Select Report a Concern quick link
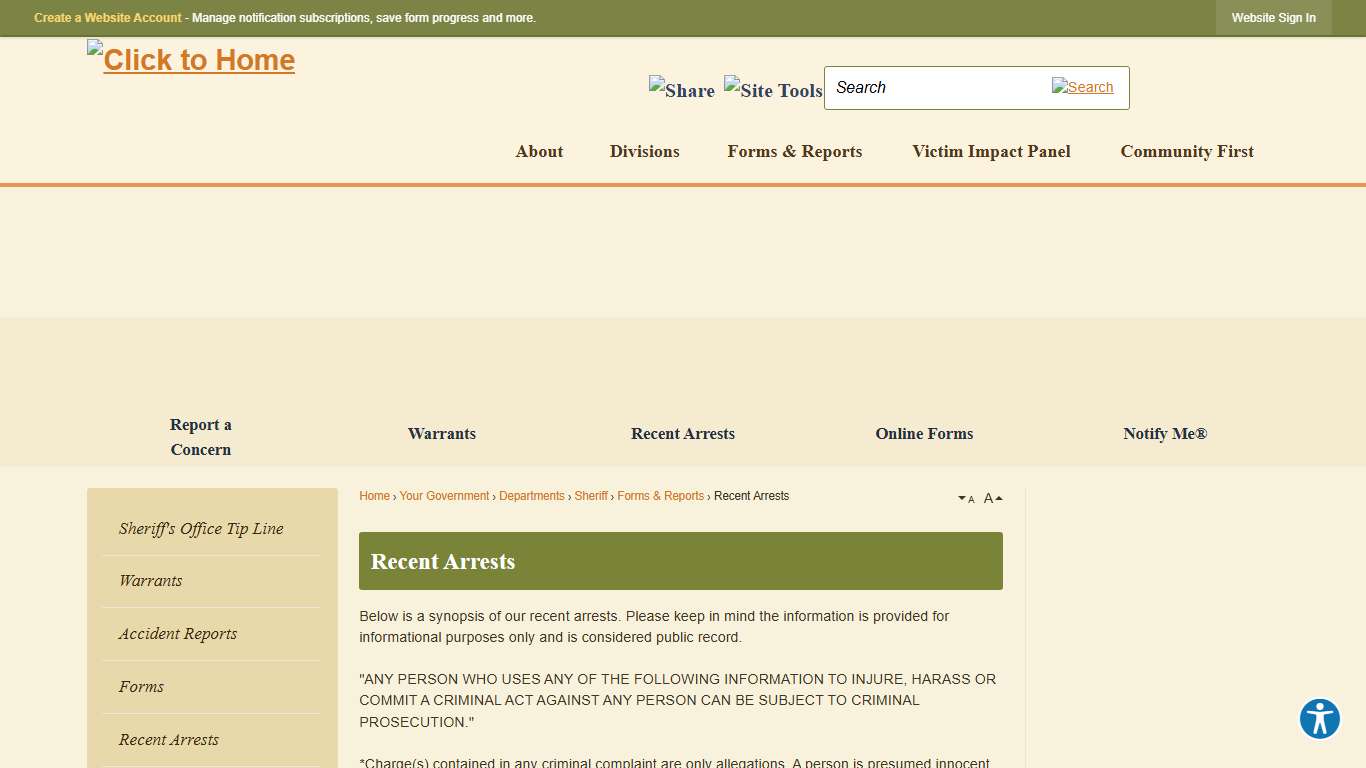The height and width of the screenshot is (768, 1366). 201,437
